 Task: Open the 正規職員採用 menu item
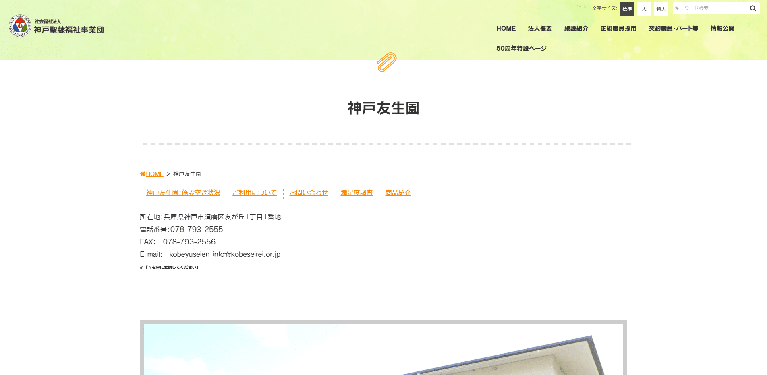pyautogui.click(x=618, y=29)
